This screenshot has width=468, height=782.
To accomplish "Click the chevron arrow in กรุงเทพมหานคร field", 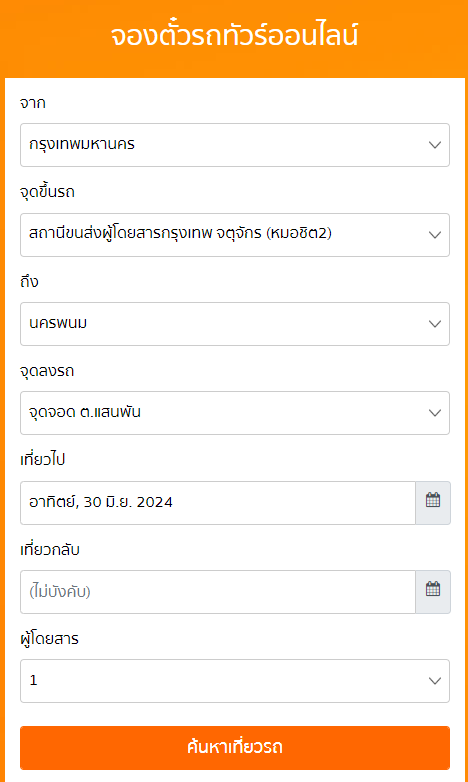I will [x=435, y=145].
